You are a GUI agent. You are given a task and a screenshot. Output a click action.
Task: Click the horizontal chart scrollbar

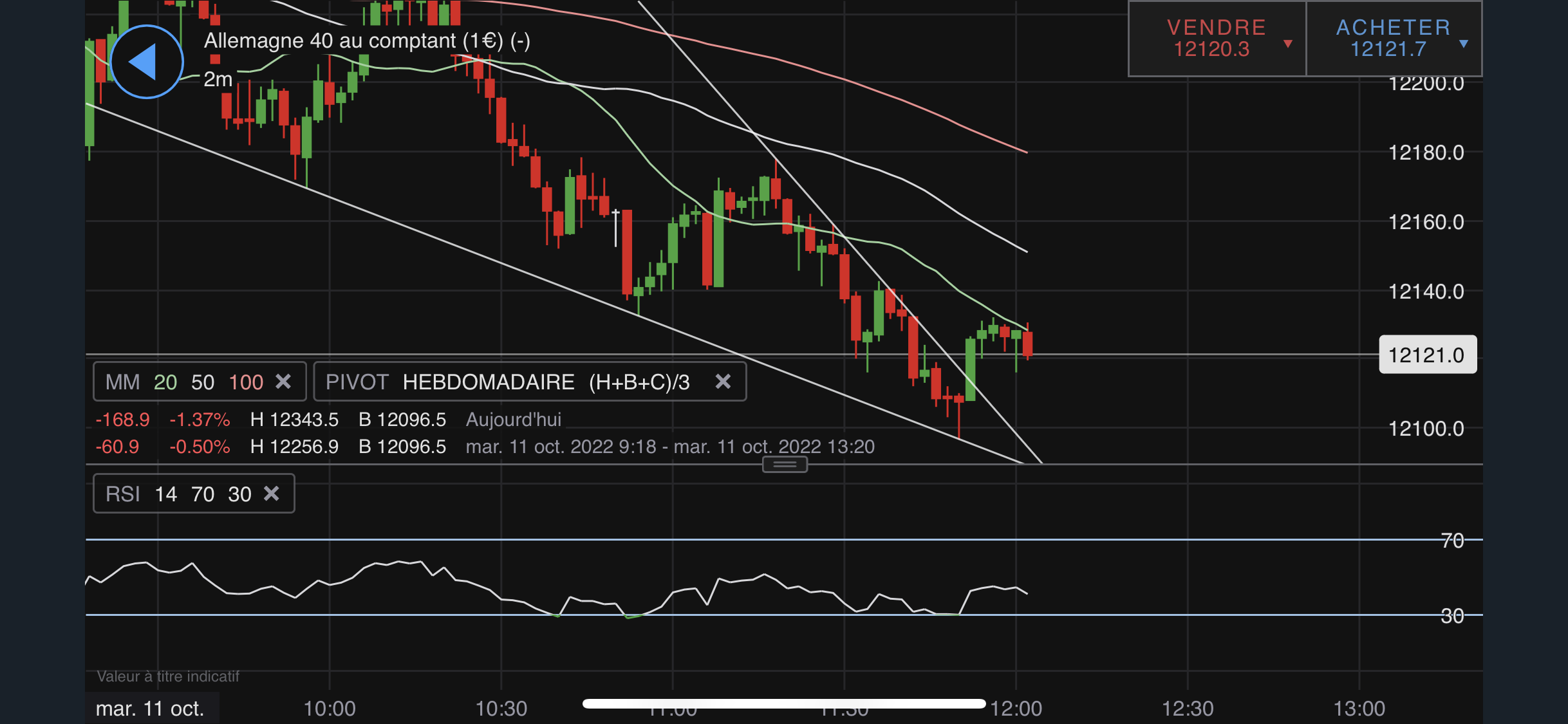coord(784,703)
